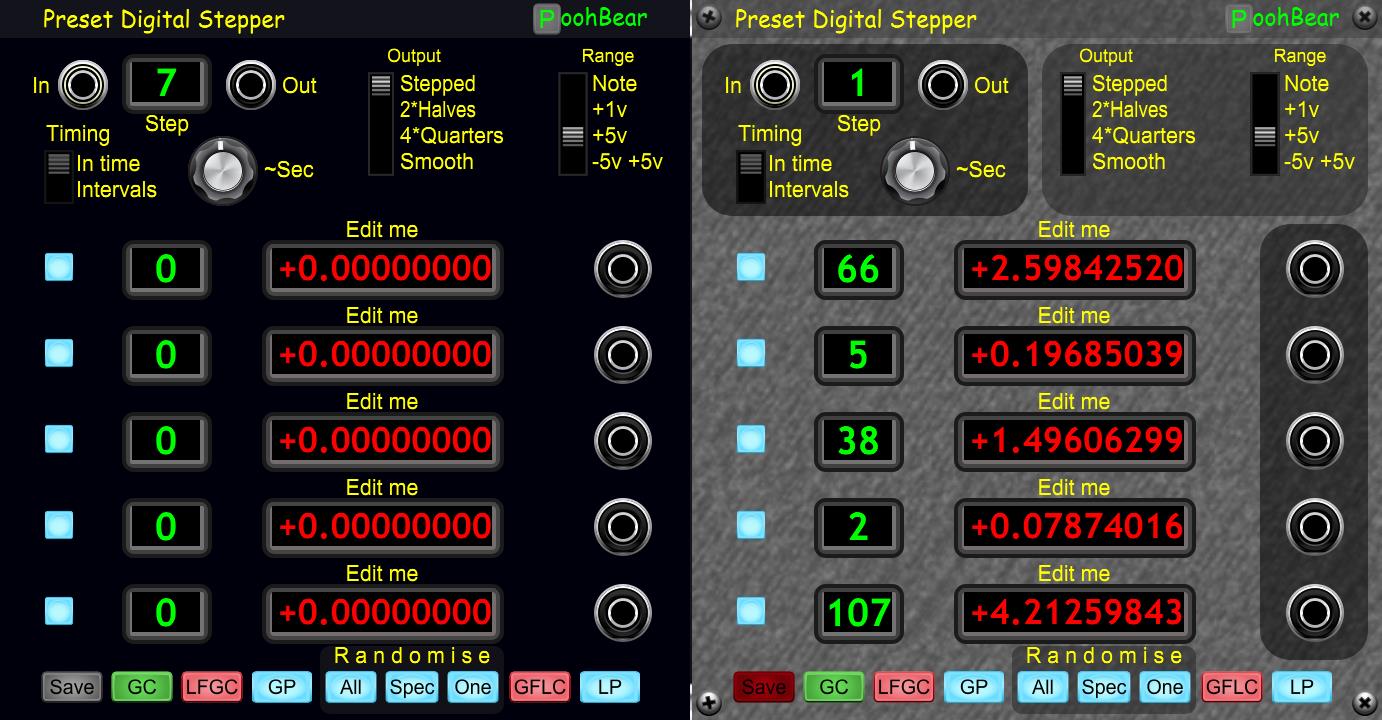This screenshot has height=720, width=1382.
Task: Switch the Timing selector on the left panel
Action: point(59,176)
